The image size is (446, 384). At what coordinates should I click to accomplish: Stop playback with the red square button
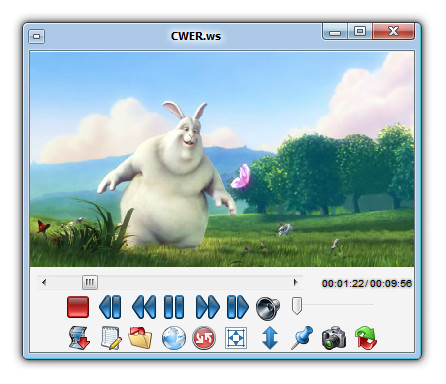tap(78, 307)
